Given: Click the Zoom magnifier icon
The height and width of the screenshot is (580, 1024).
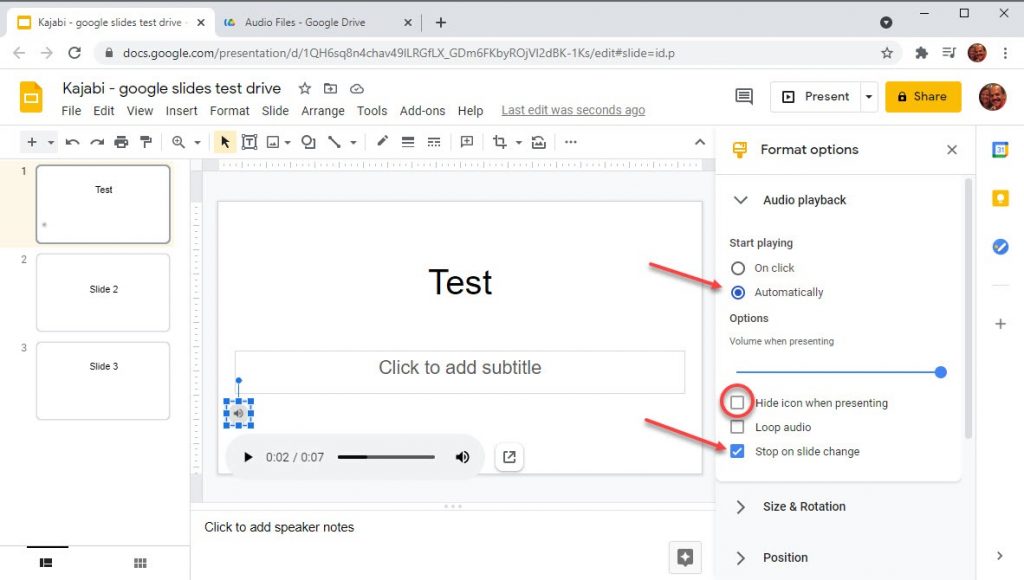Looking at the screenshot, I should point(178,142).
